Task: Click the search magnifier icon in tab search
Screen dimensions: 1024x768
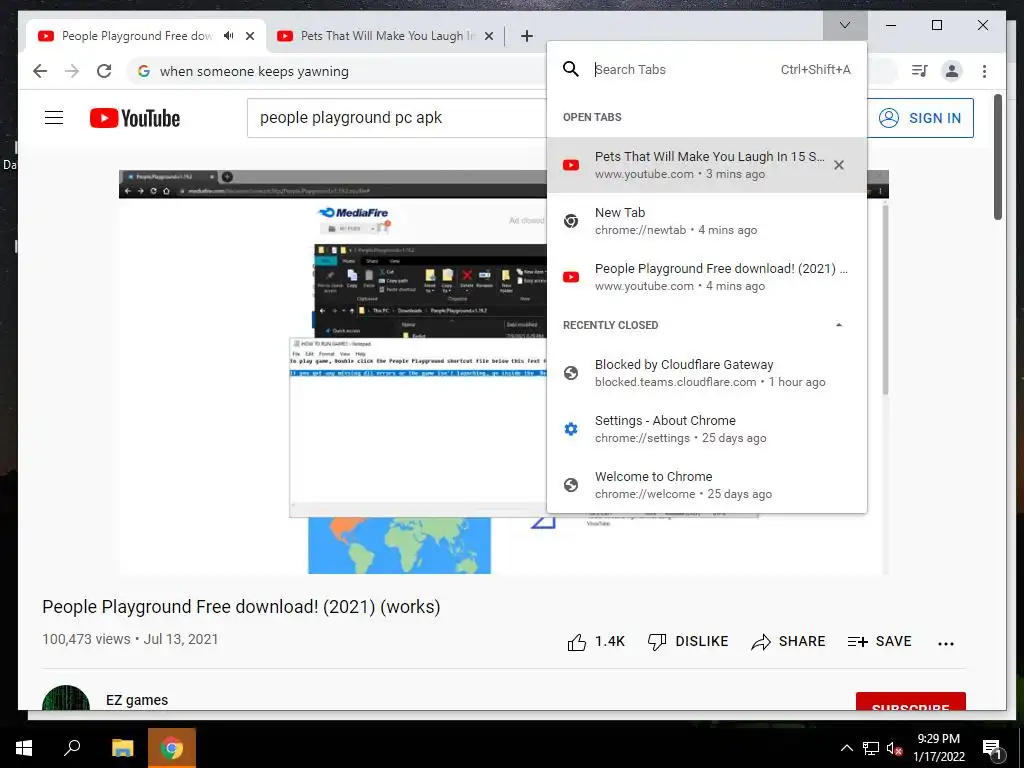Action: point(571,69)
